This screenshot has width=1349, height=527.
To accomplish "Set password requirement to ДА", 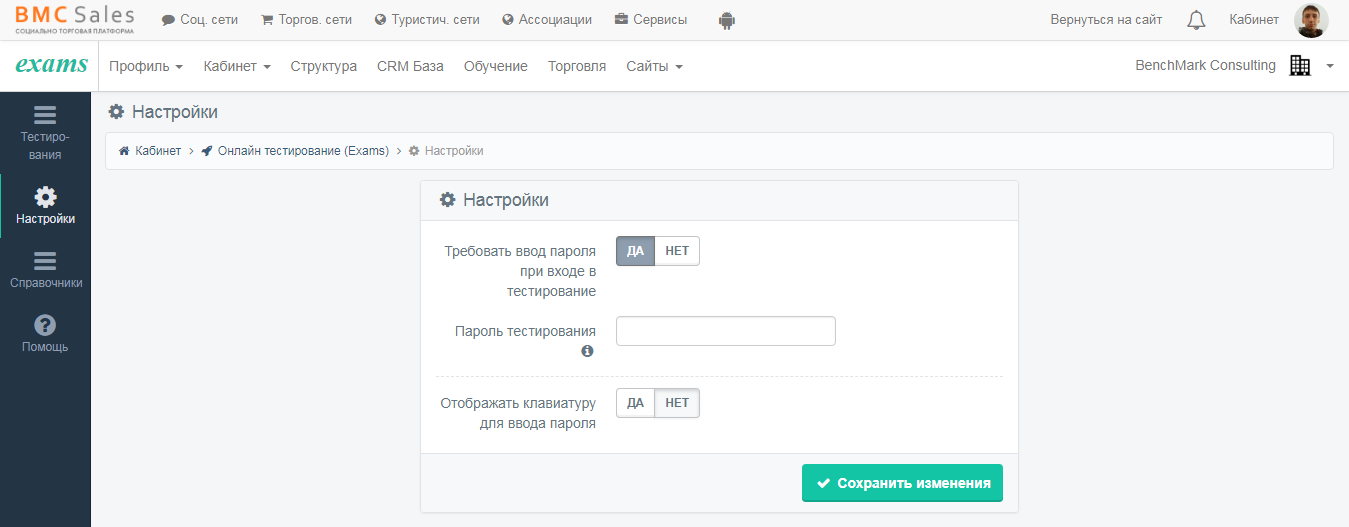I will (635, 251).
